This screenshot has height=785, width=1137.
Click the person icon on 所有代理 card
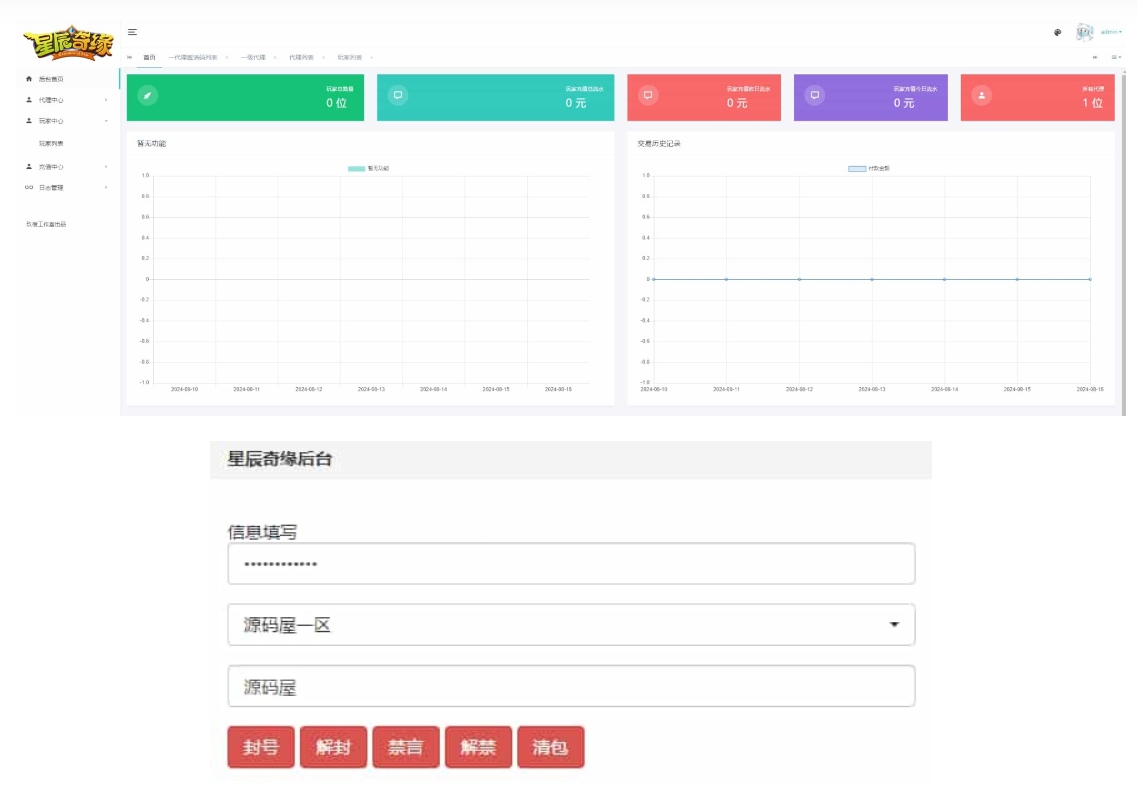pos(982,96)
